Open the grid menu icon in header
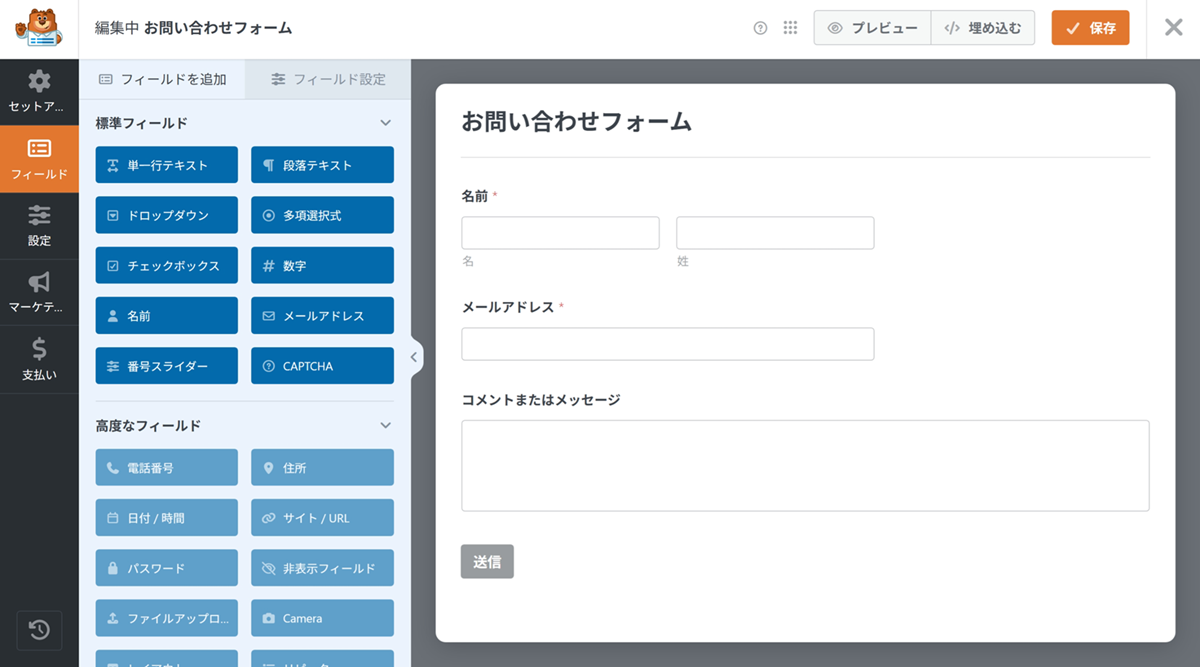 tap(790, 28)
